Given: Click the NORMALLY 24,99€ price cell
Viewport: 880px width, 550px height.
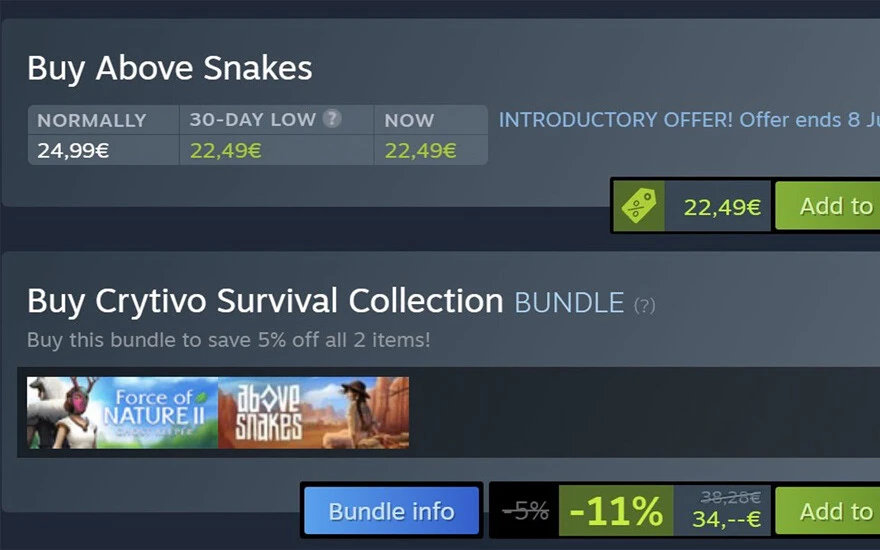Looking at the screenshot, I should [x=103, y=135].
